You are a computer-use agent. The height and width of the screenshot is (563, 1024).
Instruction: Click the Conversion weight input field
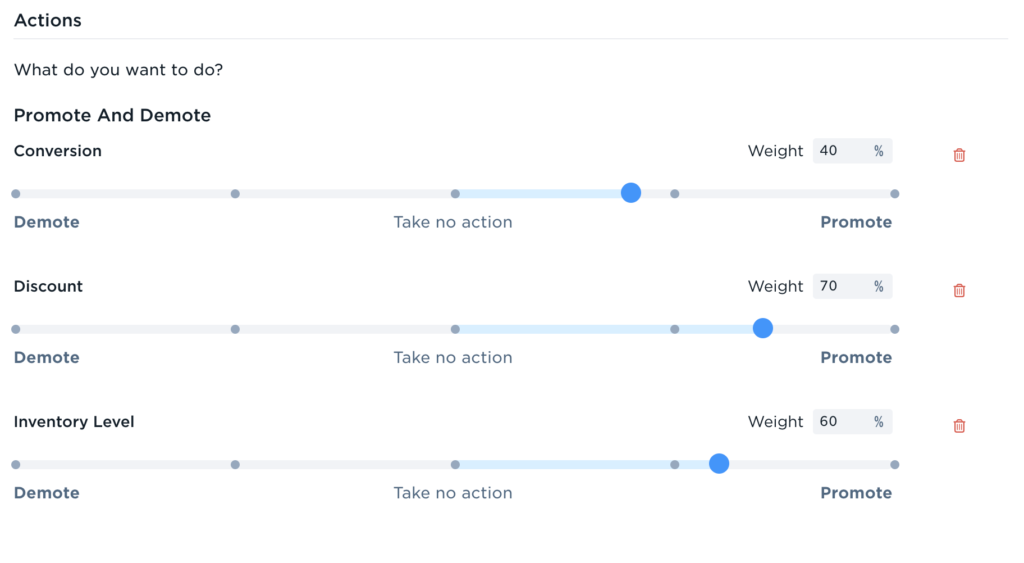pos(852,151)
